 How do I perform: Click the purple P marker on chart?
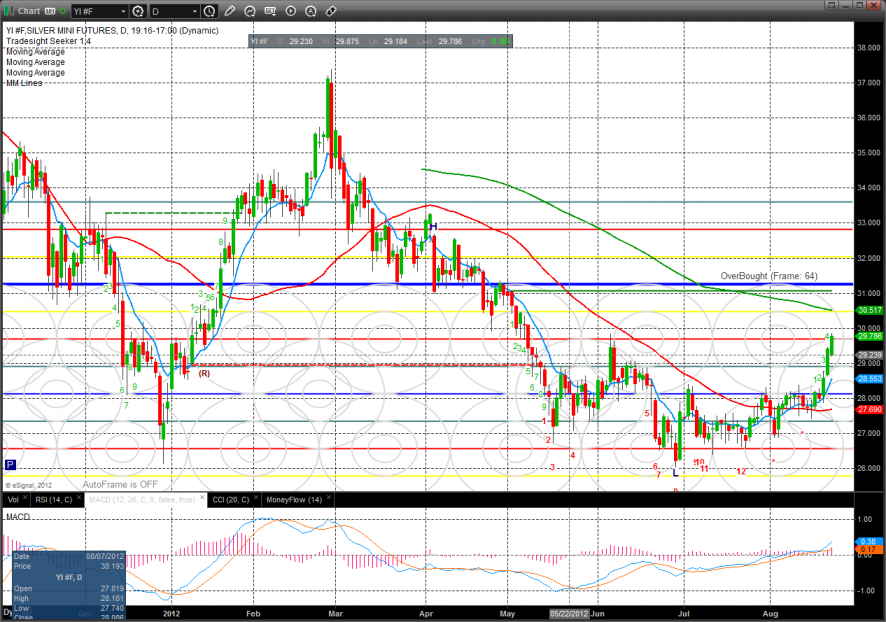tap(10, 464)
